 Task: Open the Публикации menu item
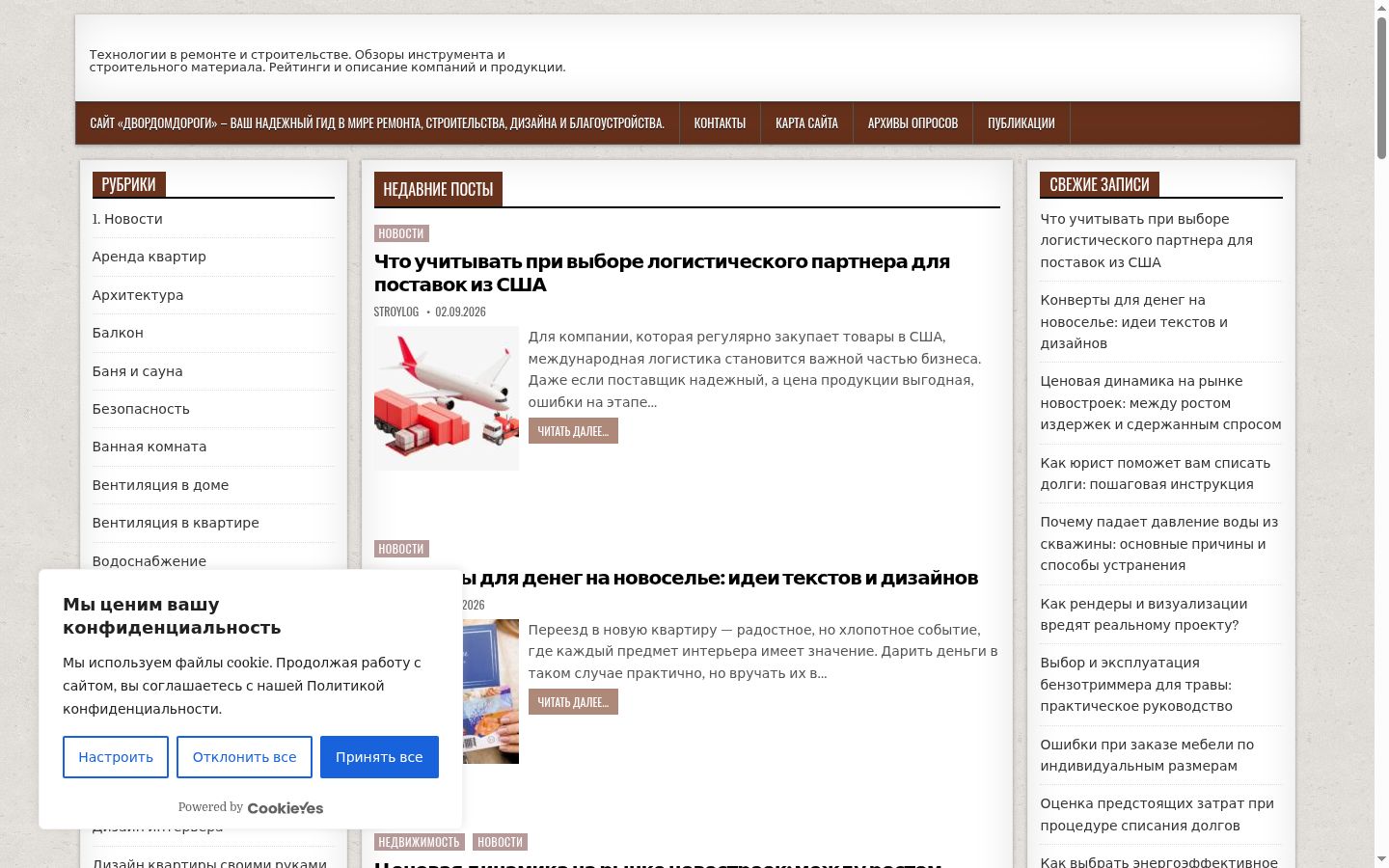pos(1021,123)
